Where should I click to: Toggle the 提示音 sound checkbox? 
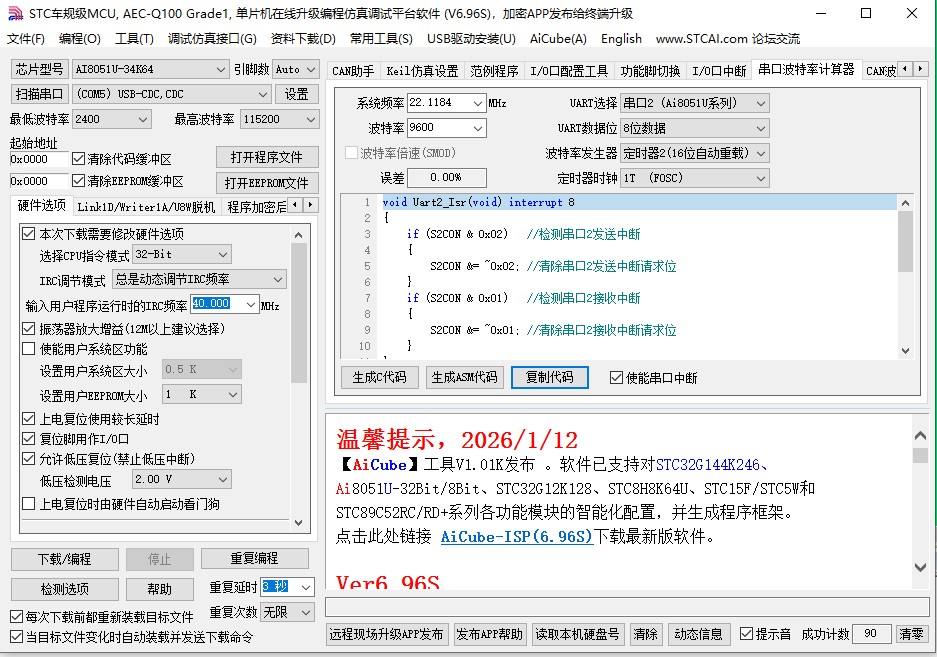click(745, 634)
